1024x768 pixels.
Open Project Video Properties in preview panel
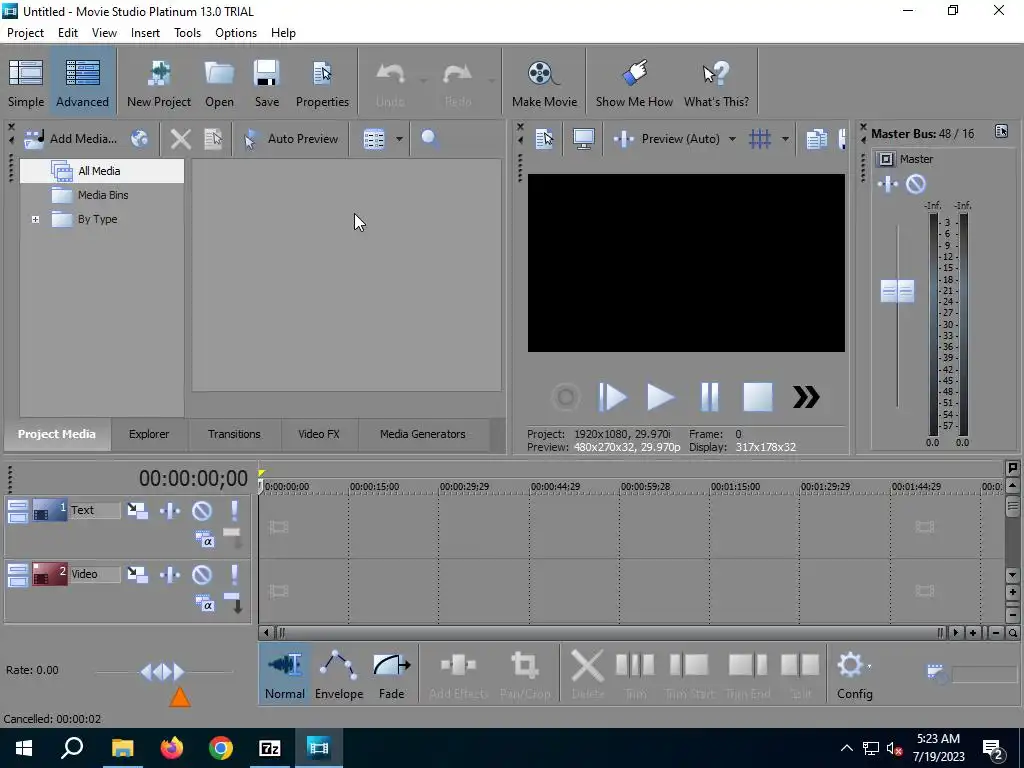tap(544, 138)
